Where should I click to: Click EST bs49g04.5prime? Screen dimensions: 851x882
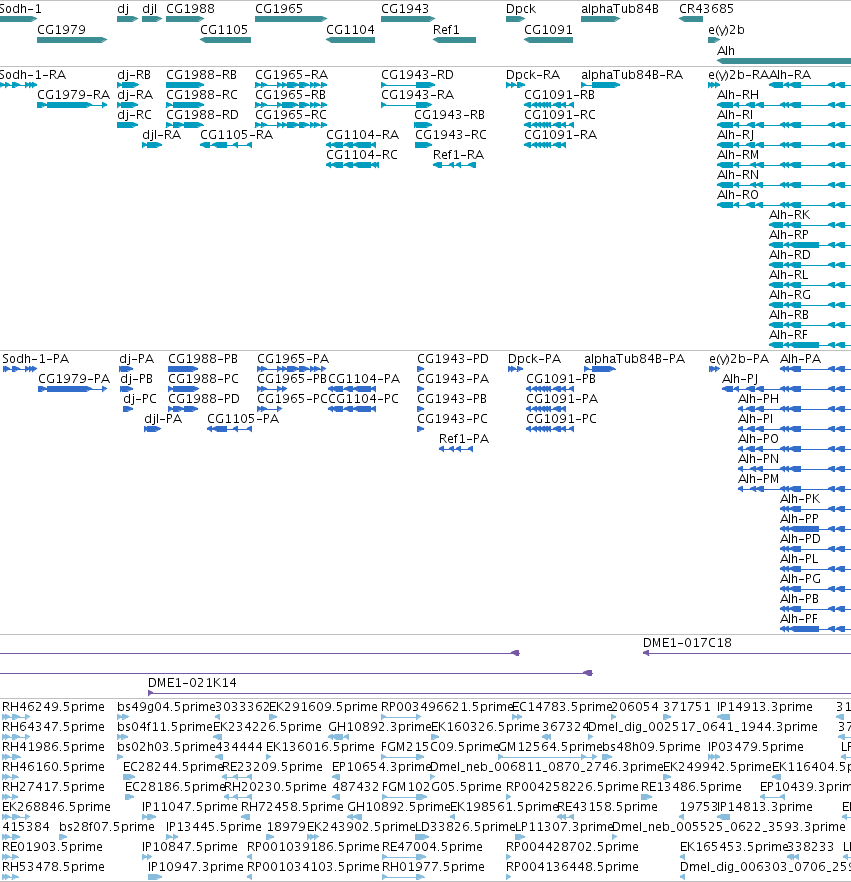[123, 717]
